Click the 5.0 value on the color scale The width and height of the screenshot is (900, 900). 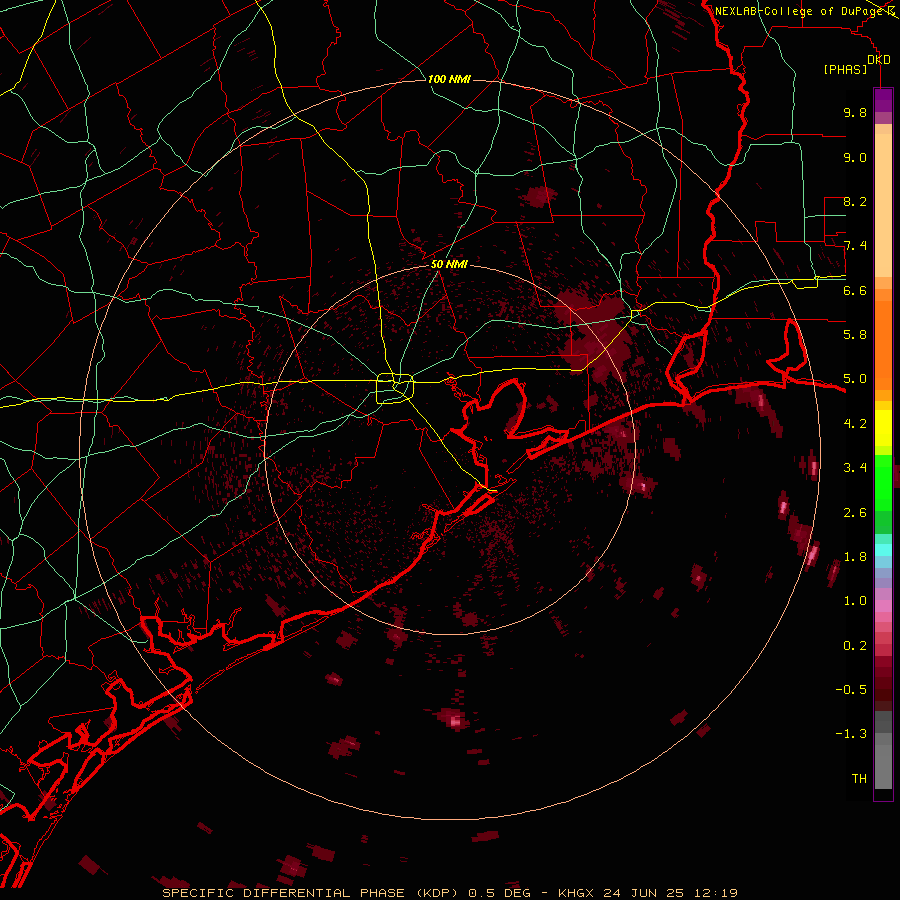pyautogui.click(x=855, y=379)
